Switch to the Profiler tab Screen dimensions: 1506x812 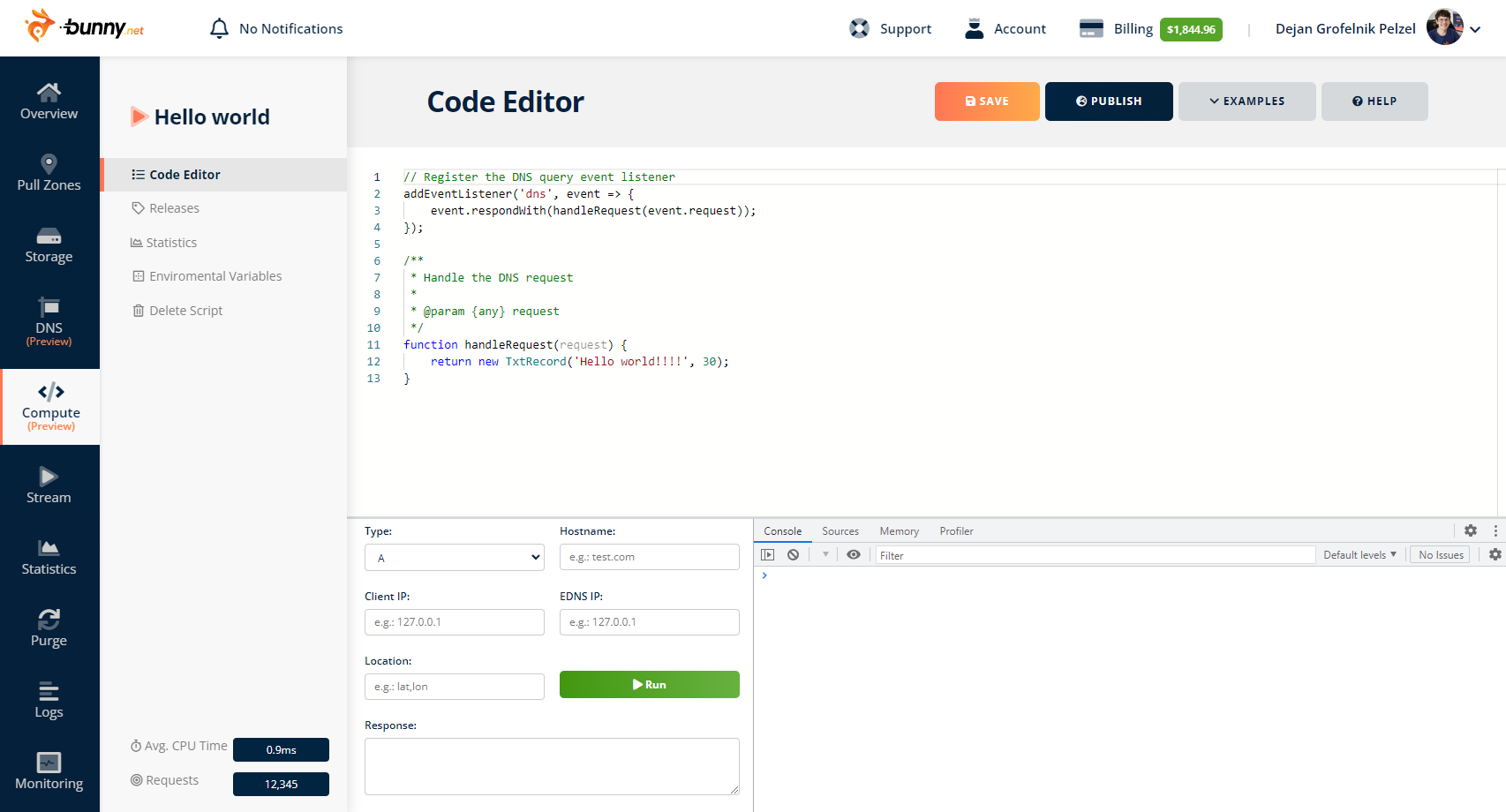[956, 530]
